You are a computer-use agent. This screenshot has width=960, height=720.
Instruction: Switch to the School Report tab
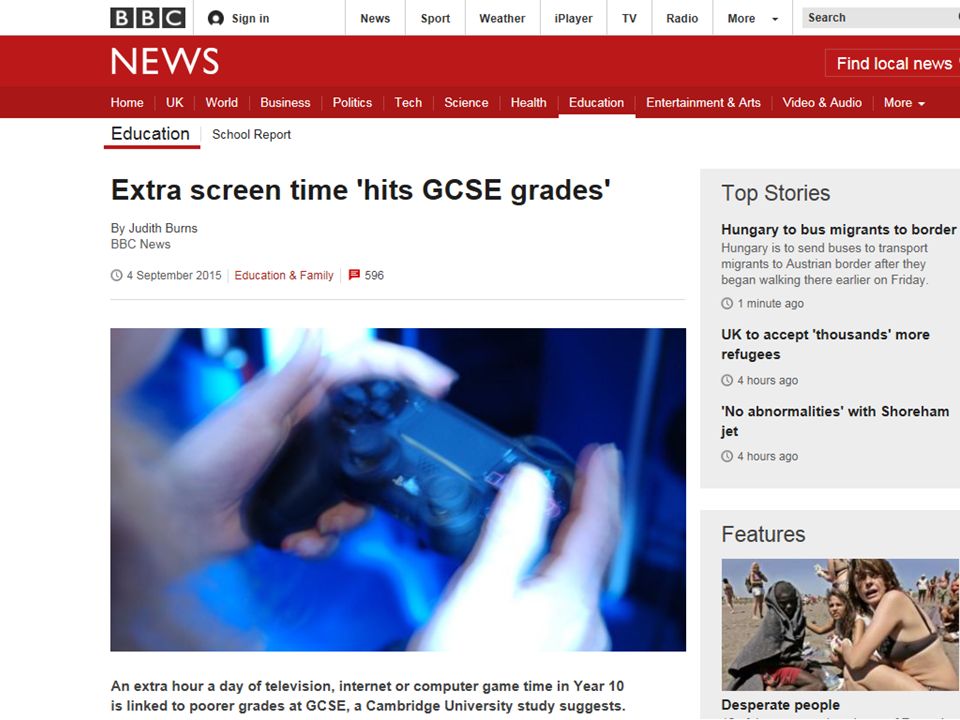251,135
